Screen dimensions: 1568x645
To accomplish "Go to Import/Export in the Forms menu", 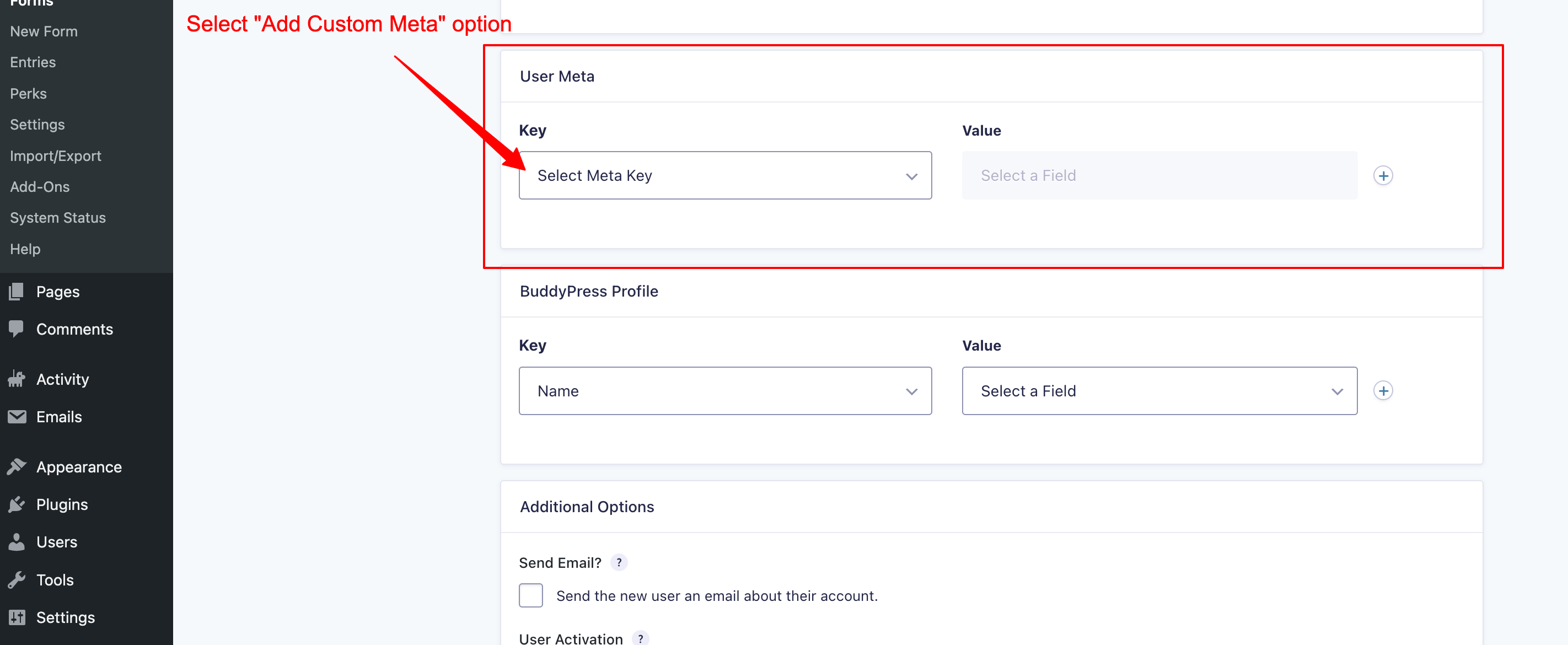I will [x=55, y=156].
